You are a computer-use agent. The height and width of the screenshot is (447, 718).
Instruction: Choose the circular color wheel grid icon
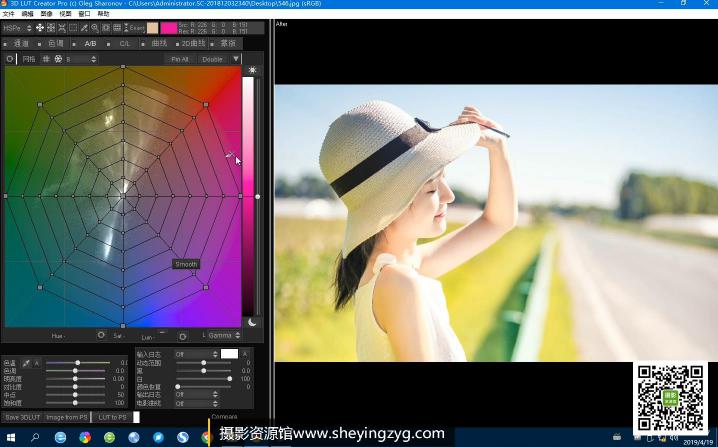(x=57, y=59)
